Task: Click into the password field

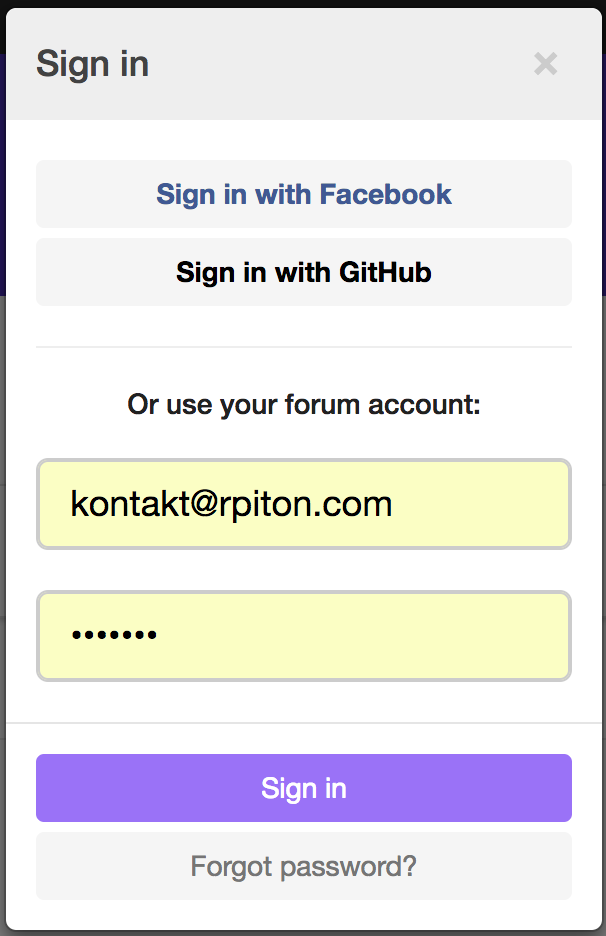Action: [304, 636]
